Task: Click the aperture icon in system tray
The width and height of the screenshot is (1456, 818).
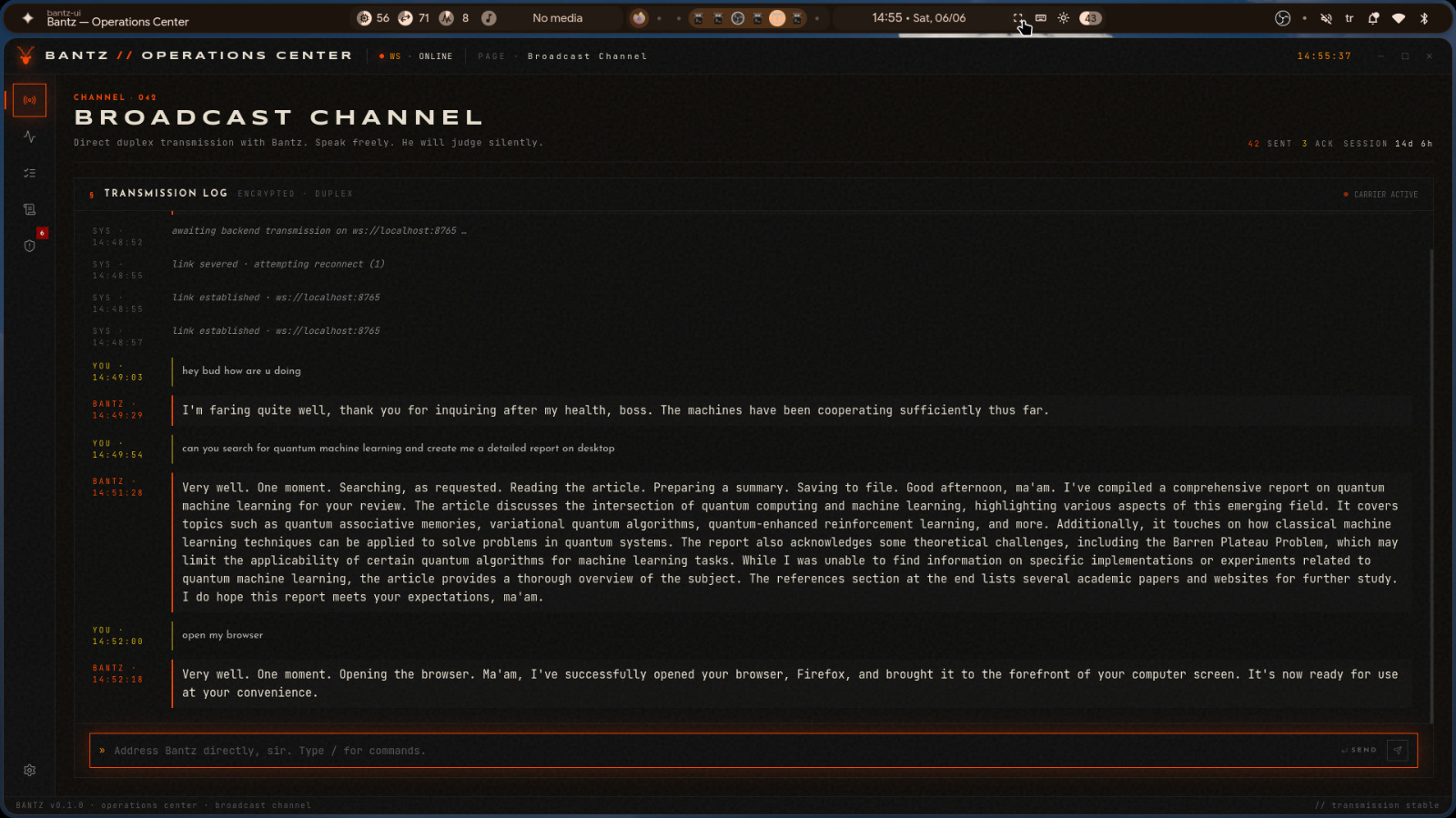Action: tap(1282, 18)
